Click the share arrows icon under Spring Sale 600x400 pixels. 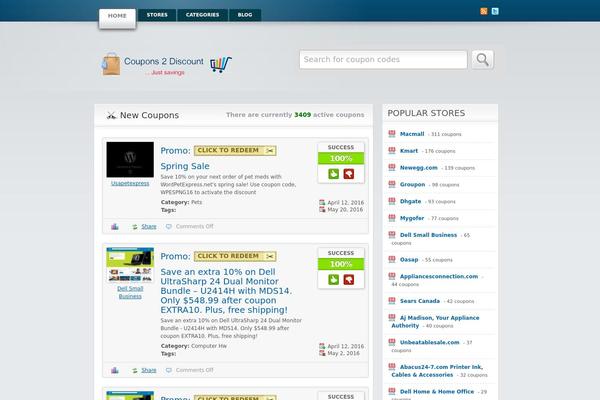(135, 227)
